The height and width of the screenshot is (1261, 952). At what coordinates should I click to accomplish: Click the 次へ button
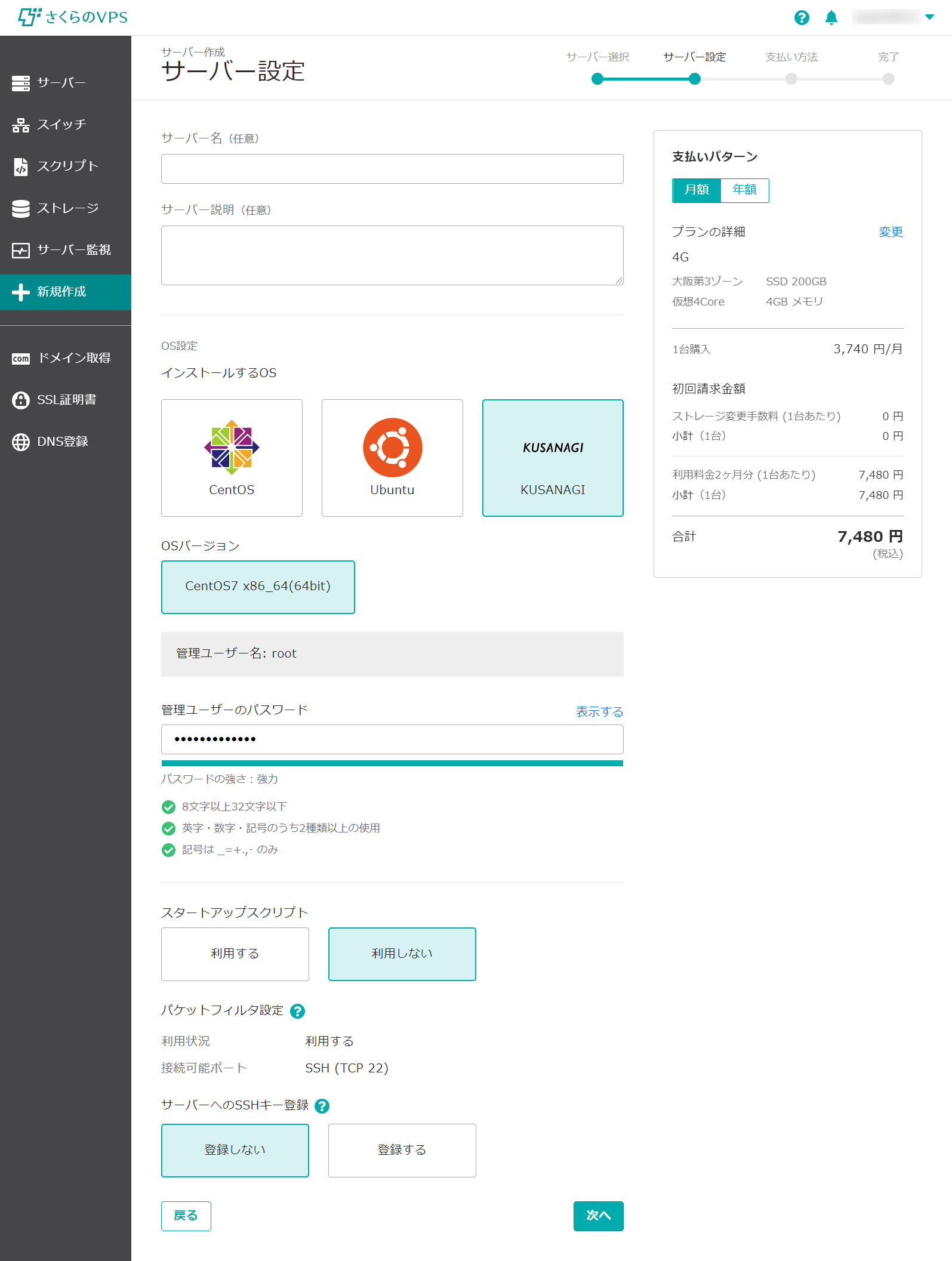click(599, 1216)
